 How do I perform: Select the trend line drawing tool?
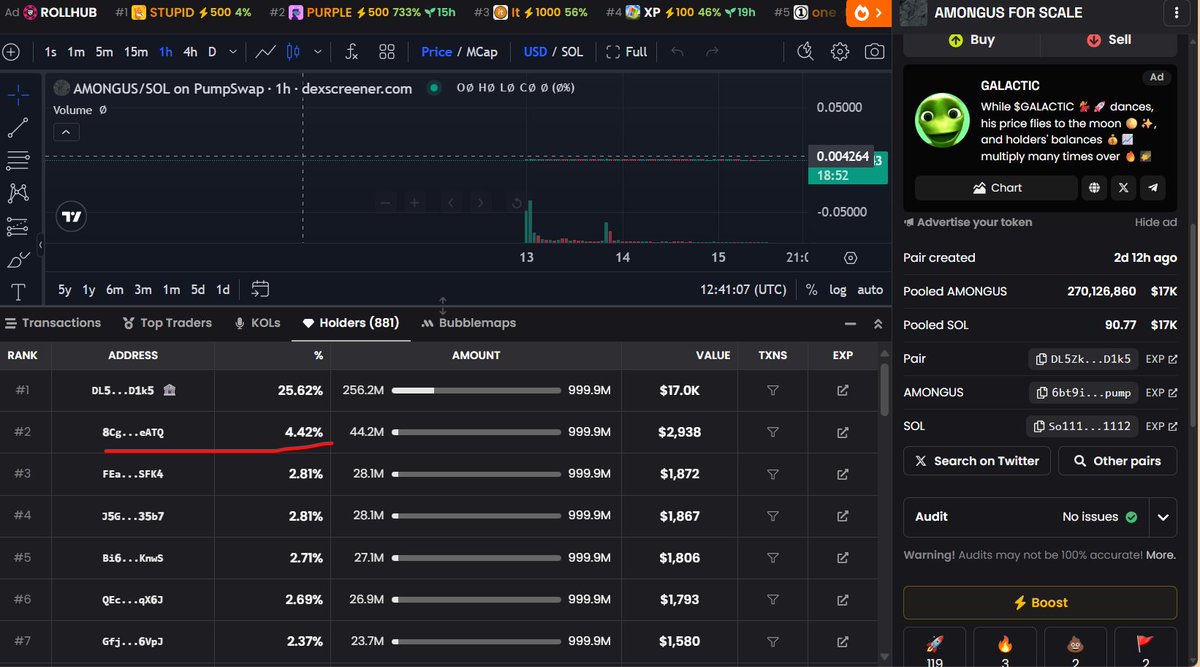pyautogui.click(x=17, y=127)
